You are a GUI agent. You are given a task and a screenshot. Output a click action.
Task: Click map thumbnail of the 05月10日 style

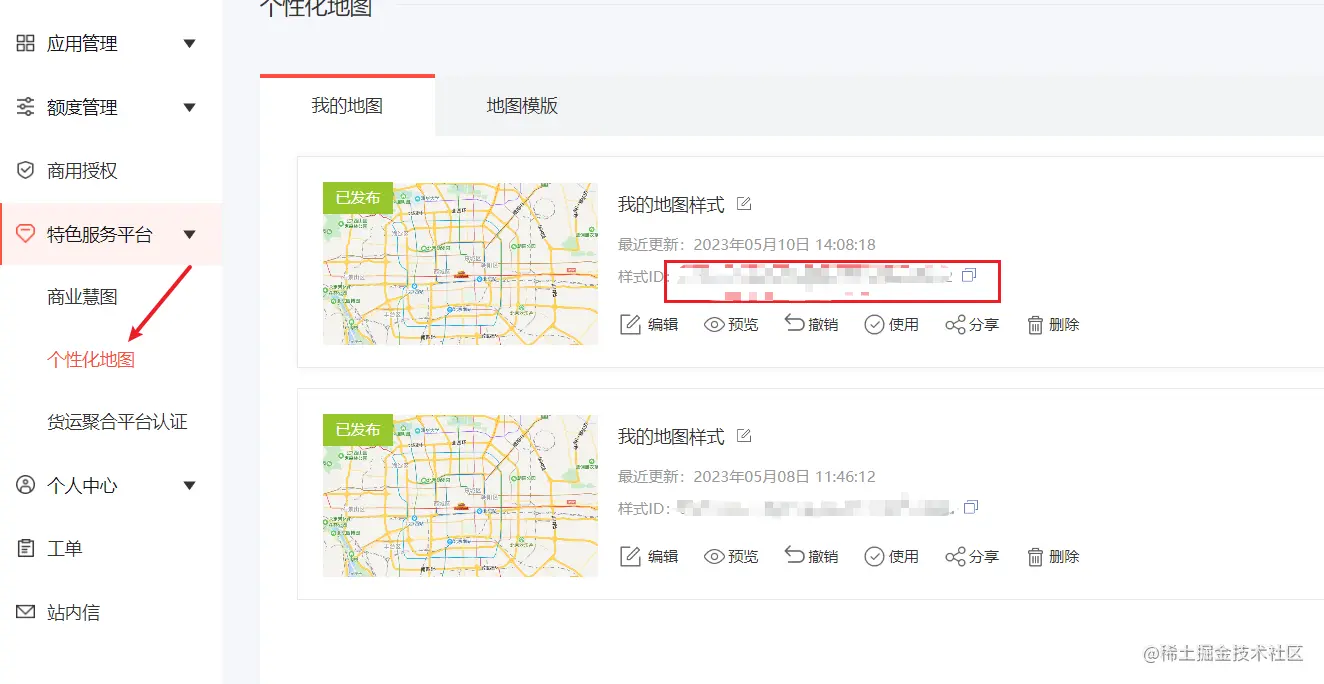tap(460, 264)
